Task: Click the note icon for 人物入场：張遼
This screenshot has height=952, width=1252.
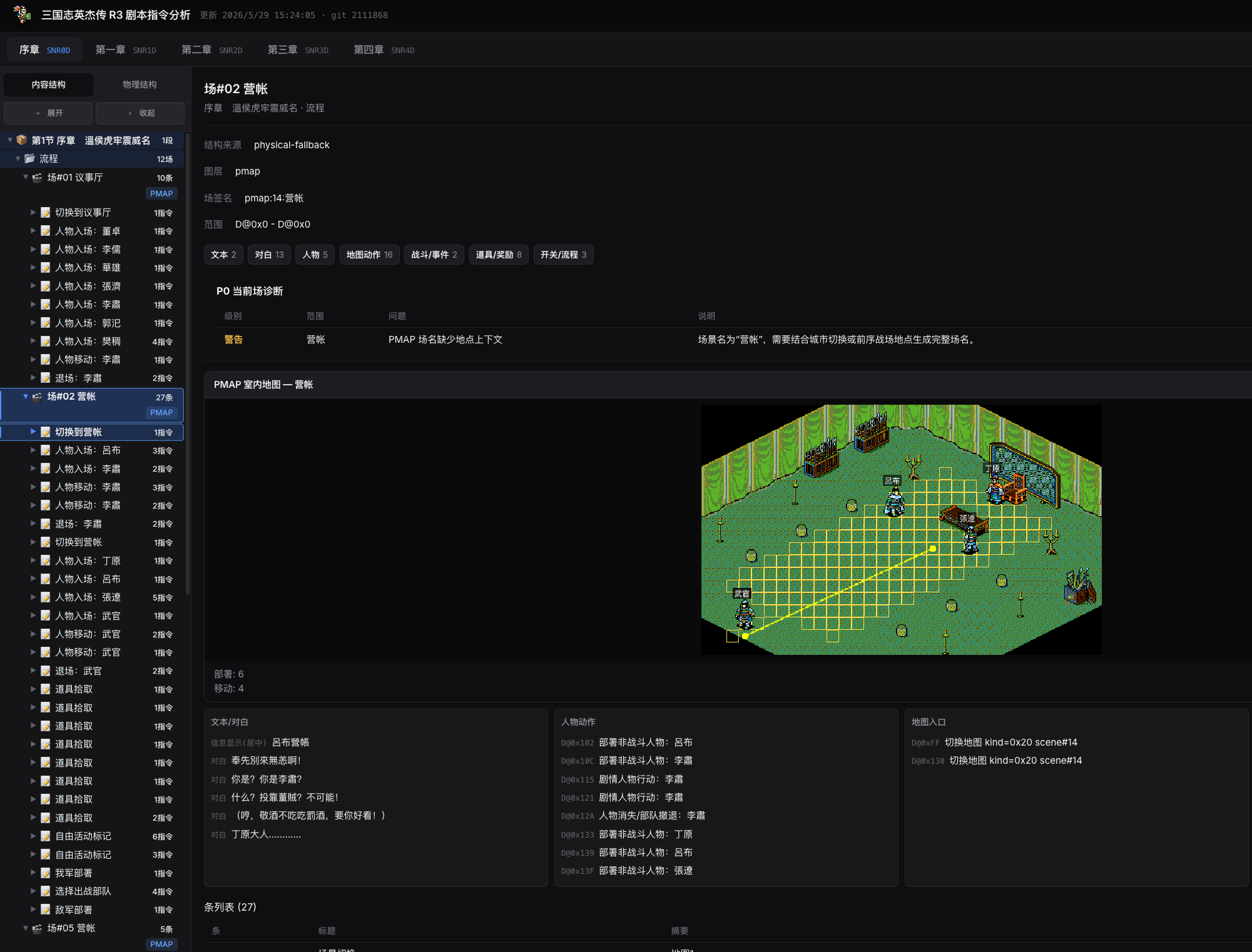Action: point(46,597)
